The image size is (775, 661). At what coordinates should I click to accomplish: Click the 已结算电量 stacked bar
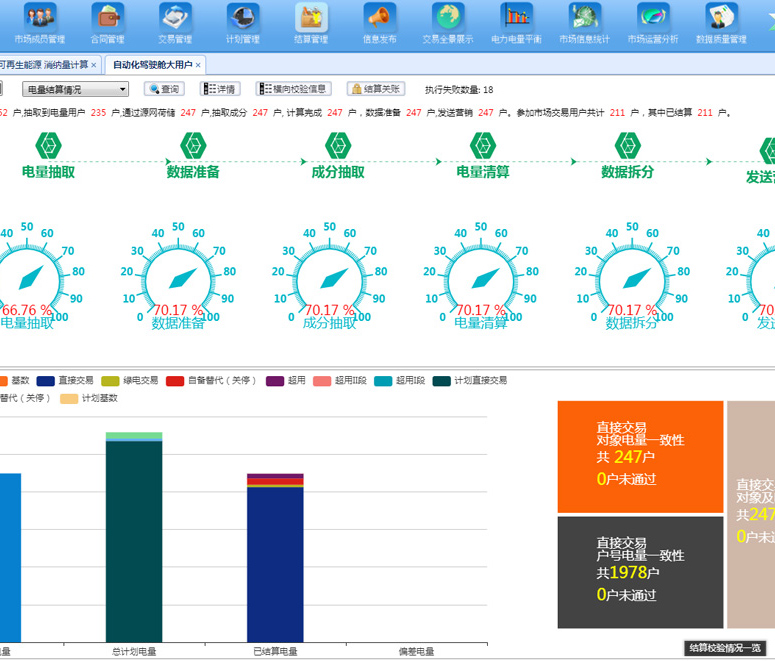point(275,558)
